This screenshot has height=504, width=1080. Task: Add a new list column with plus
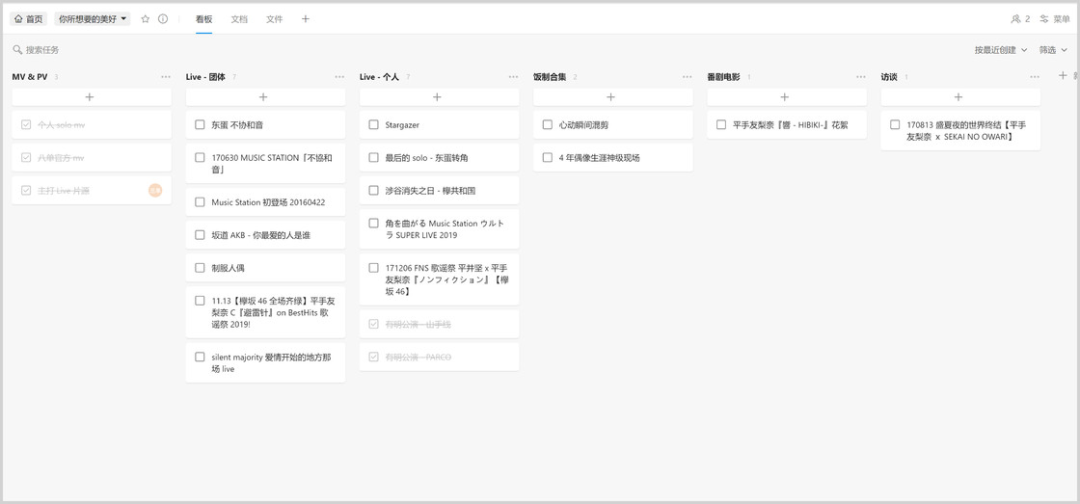(x=1062, y=76)
